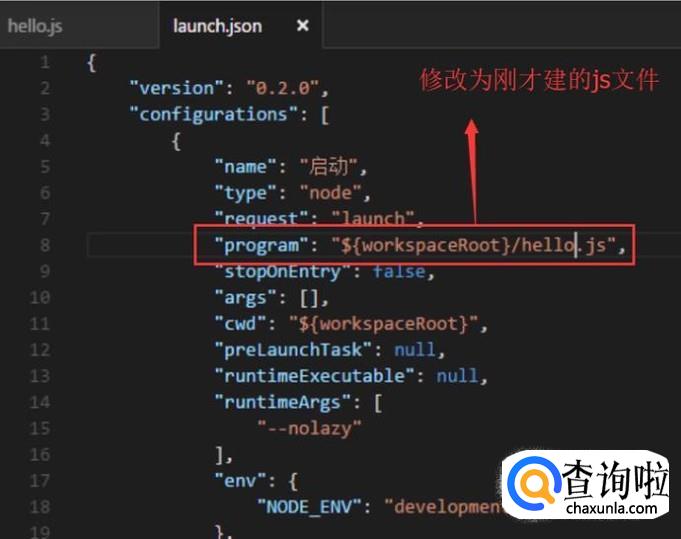The image size is (681, 539).
Task: Click the "--nolazy" runtime argument
Action: pos(309,429)
